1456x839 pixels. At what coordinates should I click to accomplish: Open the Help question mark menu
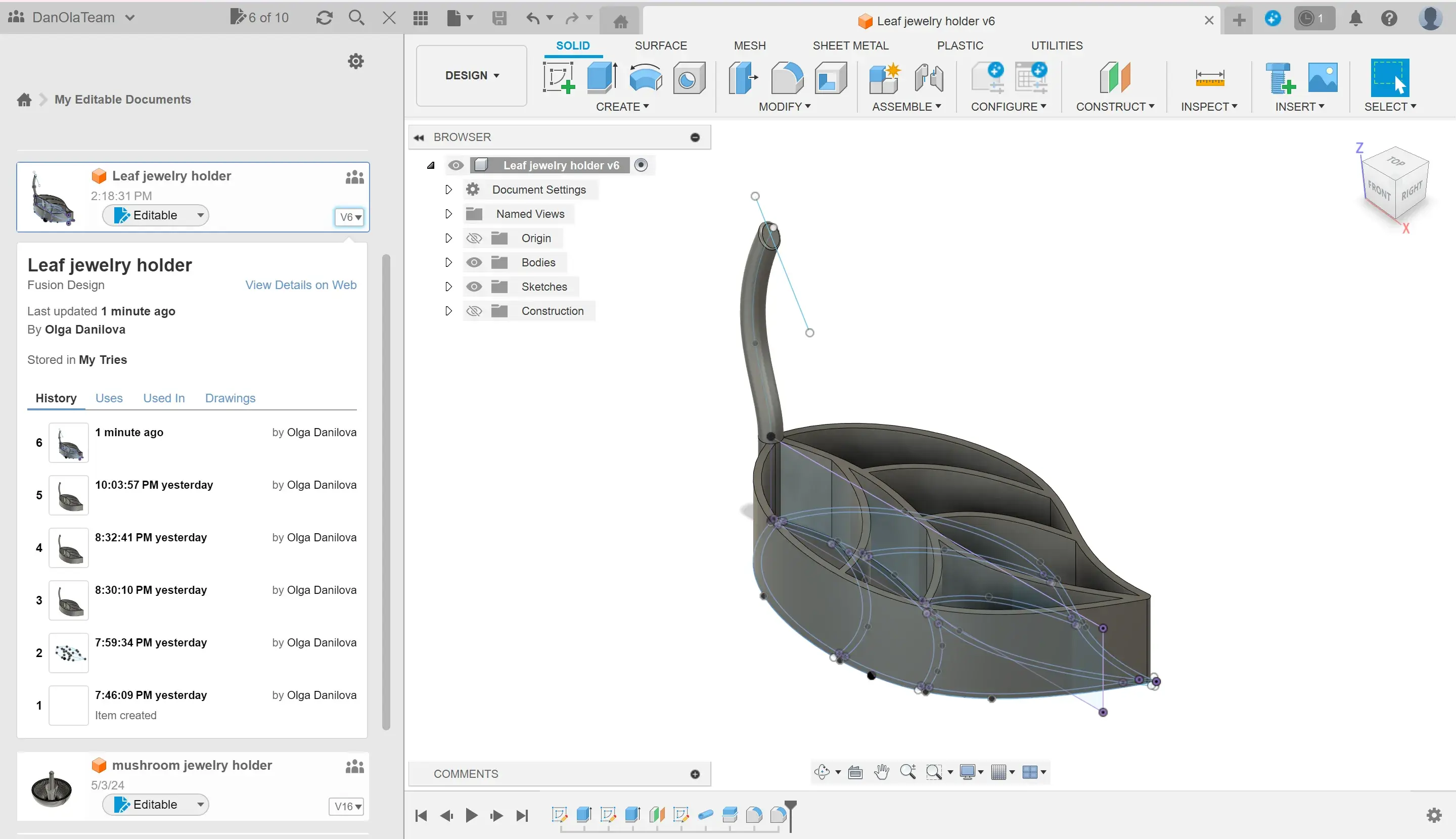(x=1389, y=18)
